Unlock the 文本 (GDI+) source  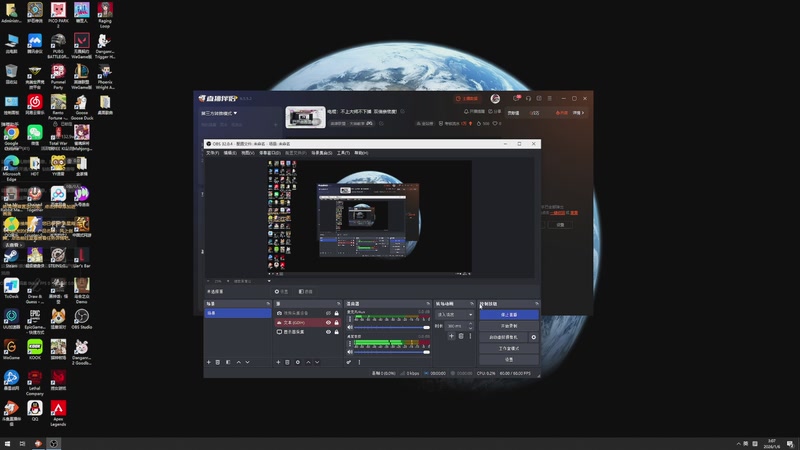click(336, 322)
